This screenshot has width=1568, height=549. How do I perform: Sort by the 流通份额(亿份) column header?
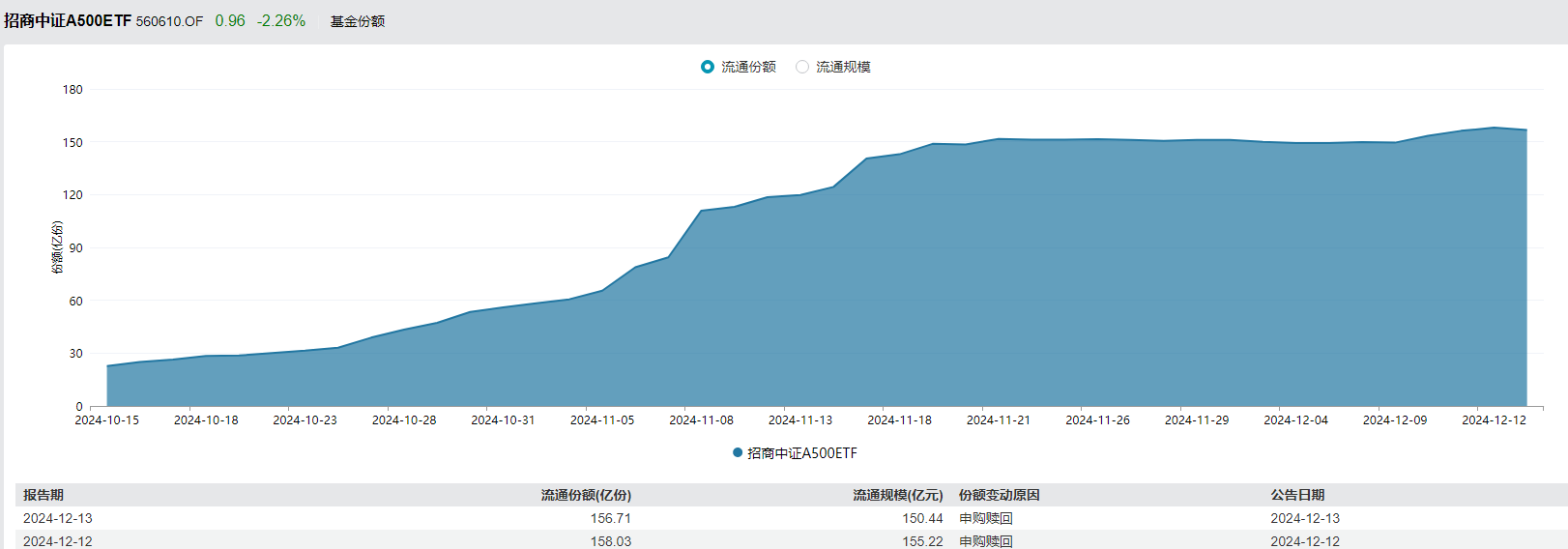[x=586, y=495]
